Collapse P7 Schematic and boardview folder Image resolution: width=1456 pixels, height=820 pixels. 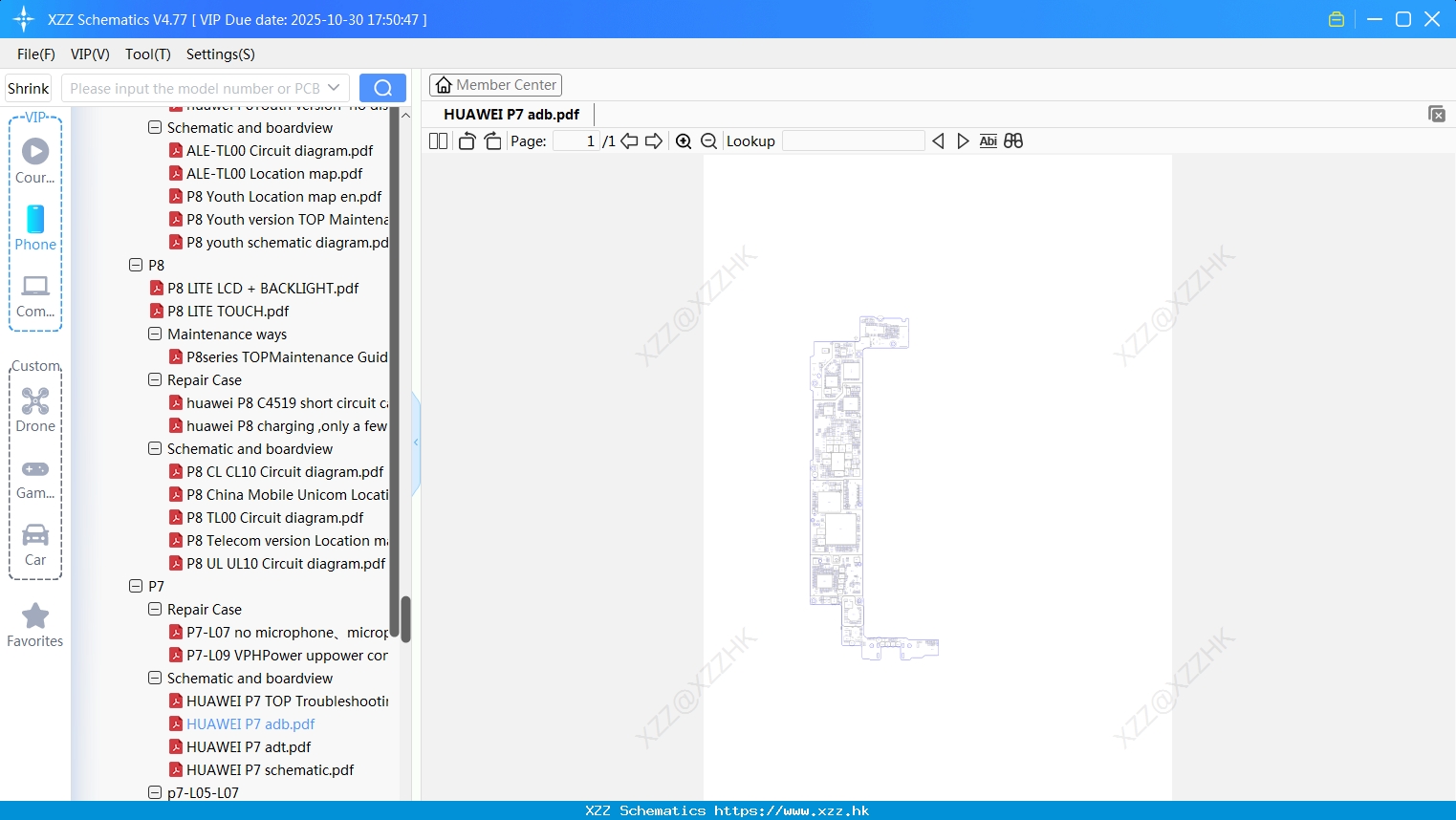pos(155,678)
